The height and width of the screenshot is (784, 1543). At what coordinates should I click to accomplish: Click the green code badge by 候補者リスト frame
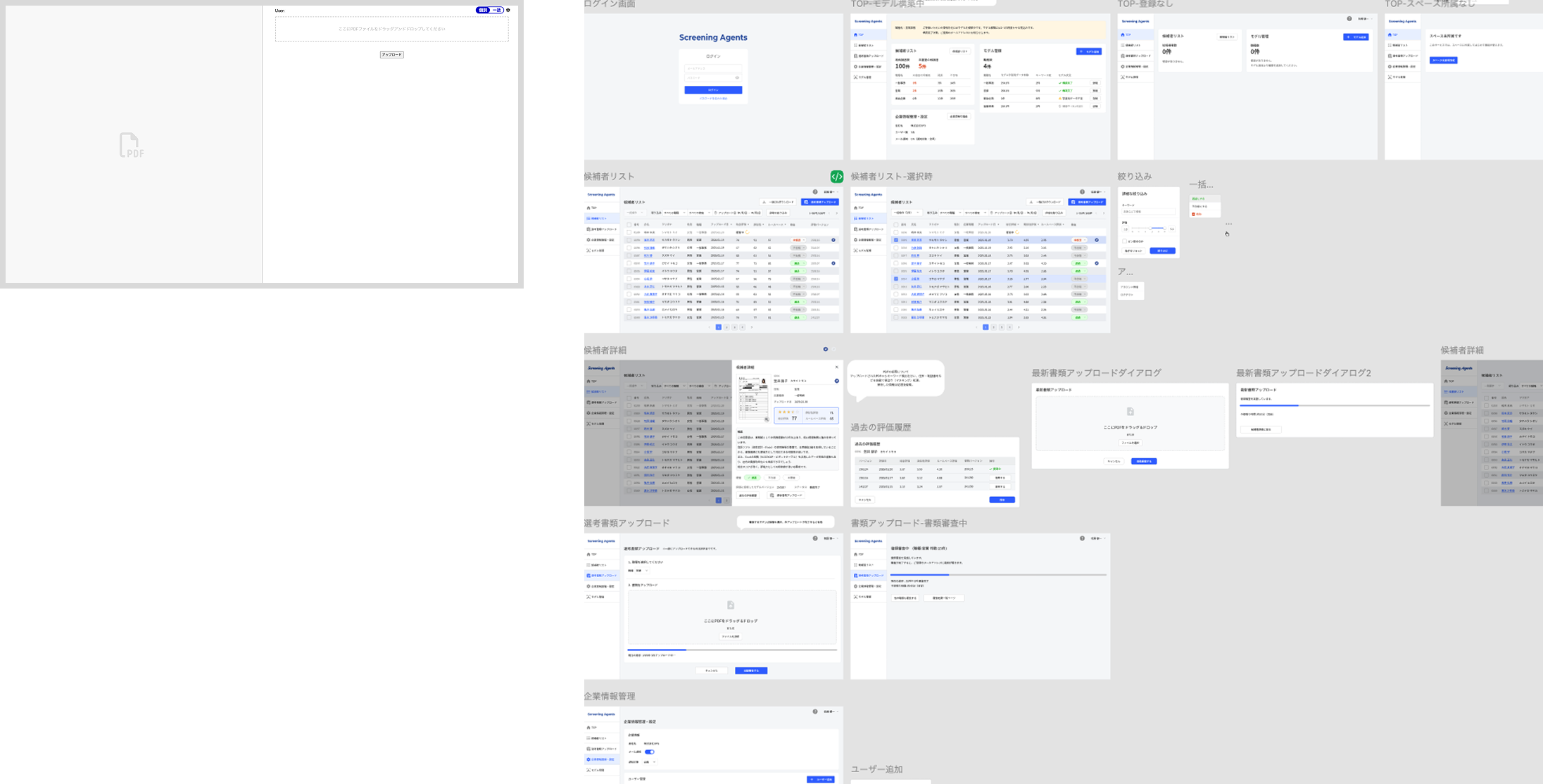[836, 177]
